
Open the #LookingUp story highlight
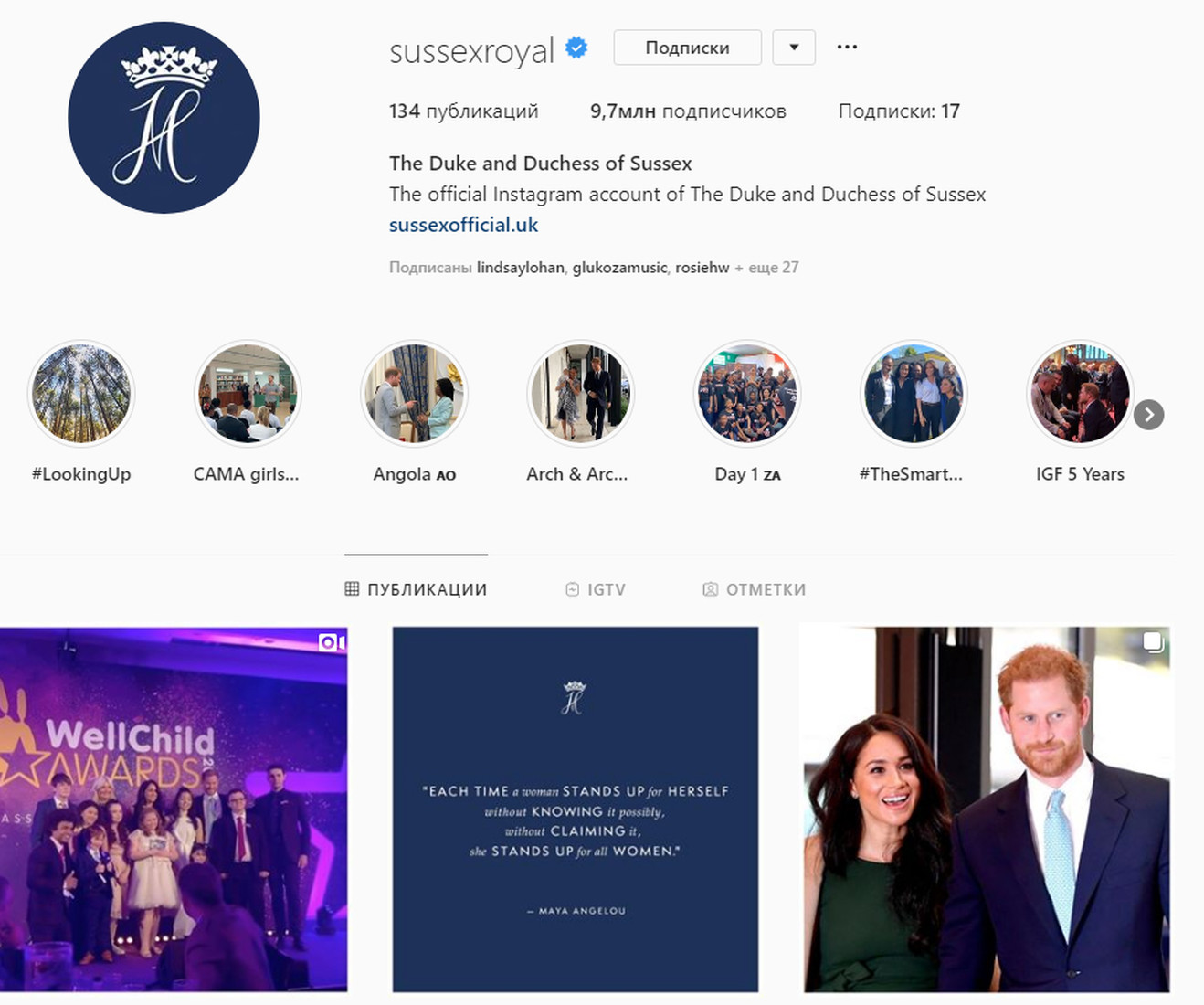(81, 394)
